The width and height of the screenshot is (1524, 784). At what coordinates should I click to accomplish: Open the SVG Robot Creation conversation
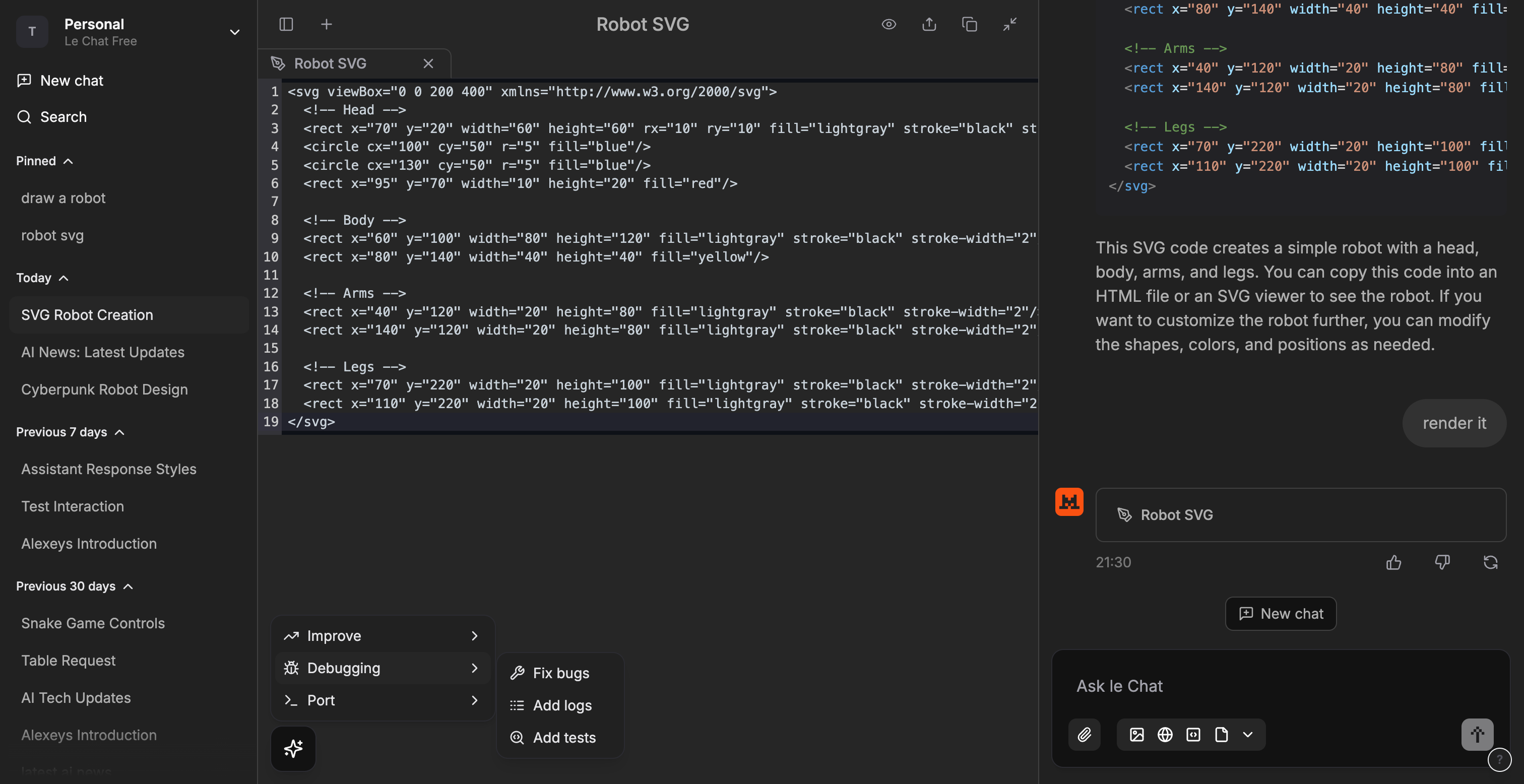click(86, 315)
